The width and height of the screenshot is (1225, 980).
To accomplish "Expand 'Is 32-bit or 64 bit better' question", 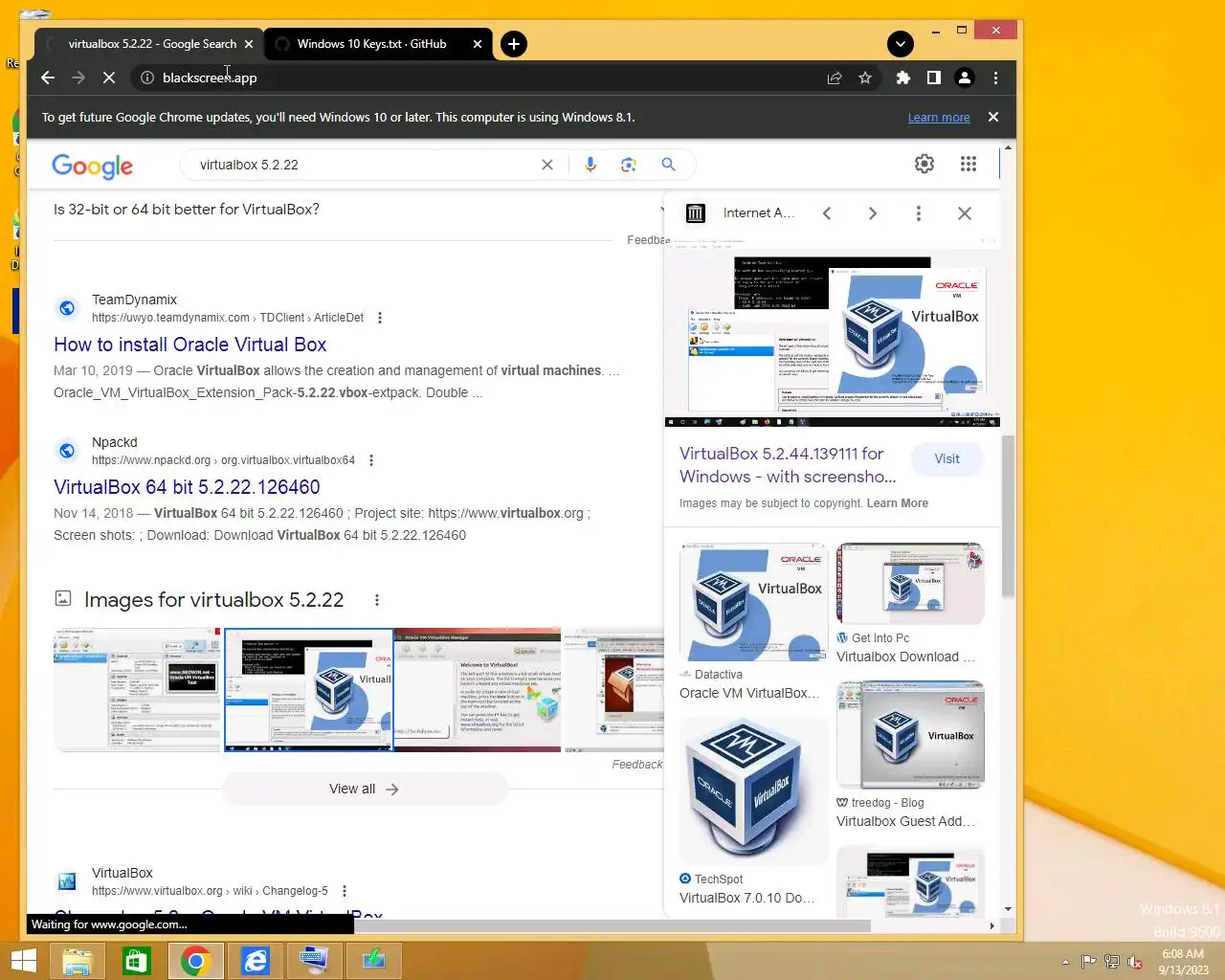I will pyautogui.click(x=359, y=210).
